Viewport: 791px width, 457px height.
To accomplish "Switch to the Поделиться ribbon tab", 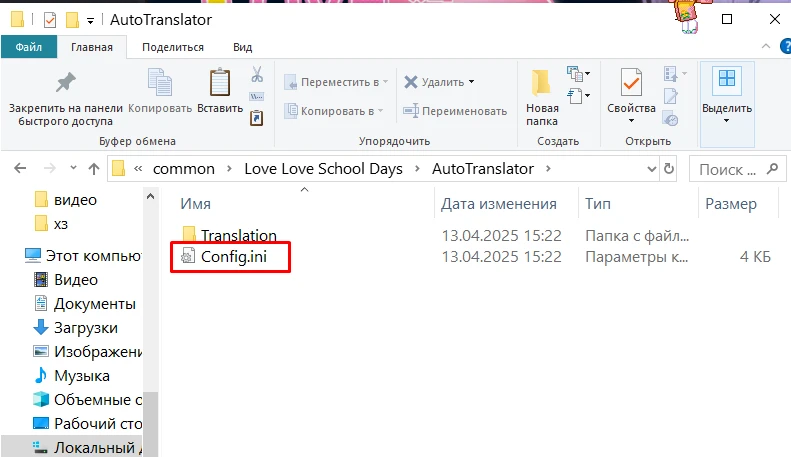I will [x=172, y=47].
